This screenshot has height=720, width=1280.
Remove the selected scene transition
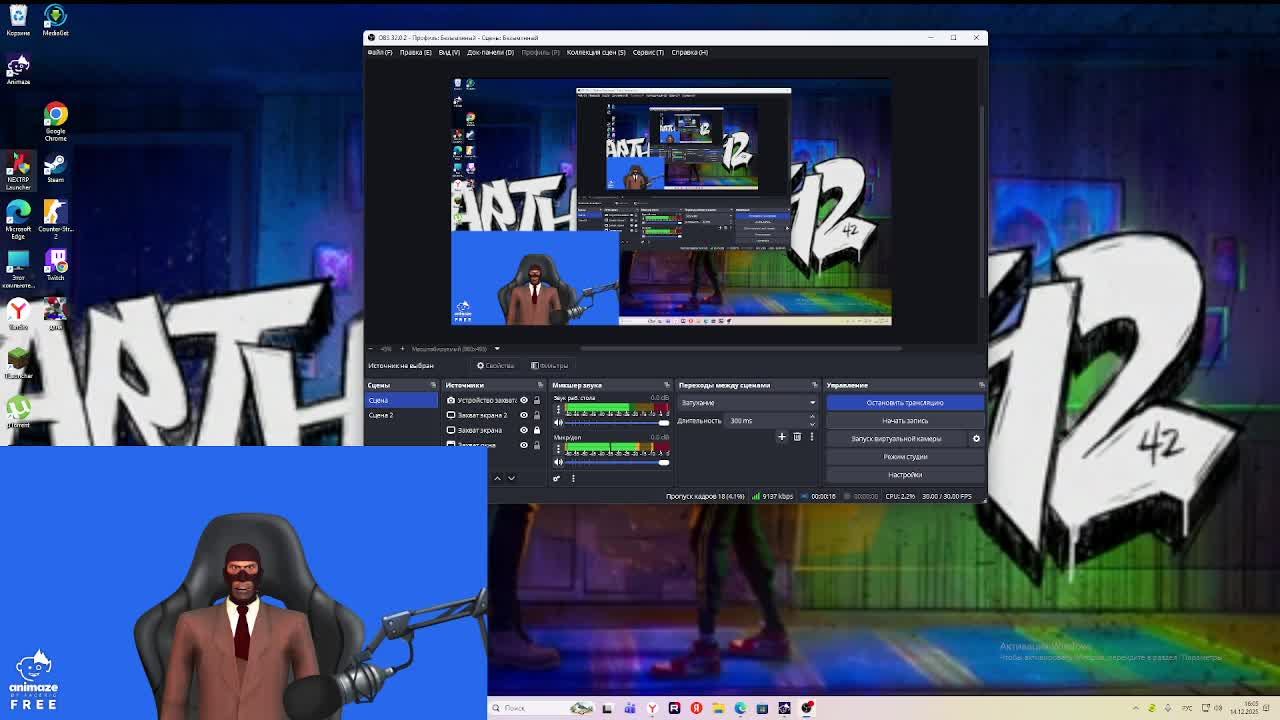point(797,437)
